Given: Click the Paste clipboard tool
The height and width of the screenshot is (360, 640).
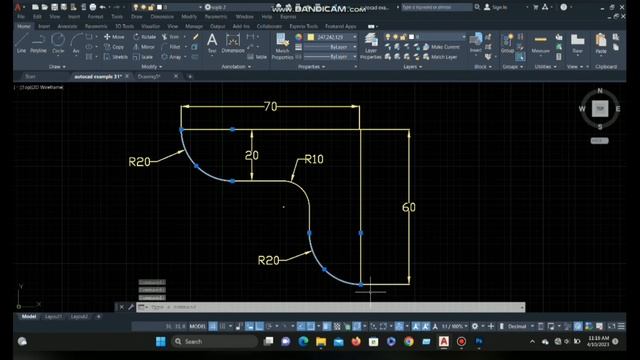Looking at the screenshot, I should [601, 43].
